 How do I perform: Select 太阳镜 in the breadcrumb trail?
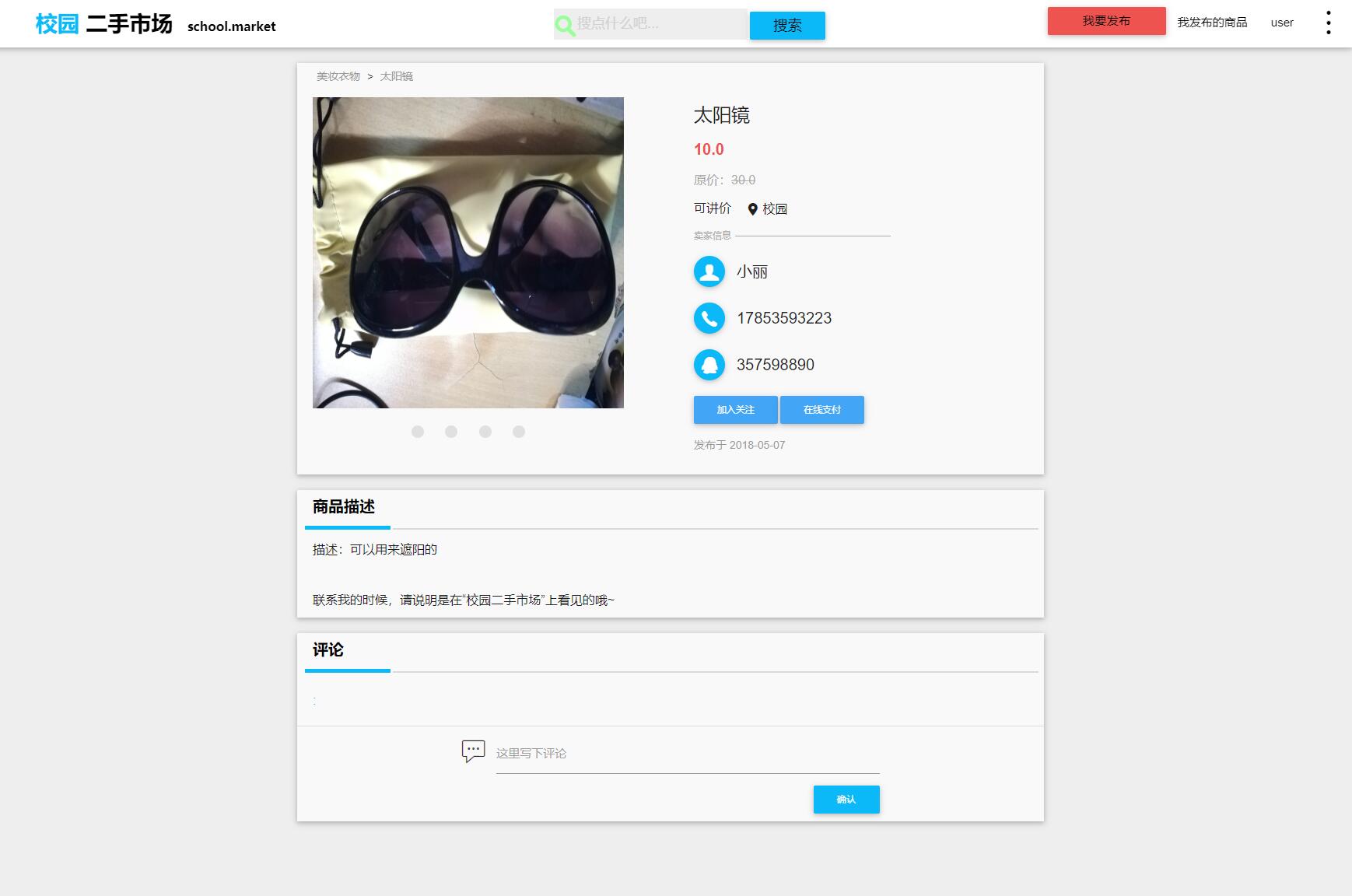pyautogui.click(x=397, y=76)
